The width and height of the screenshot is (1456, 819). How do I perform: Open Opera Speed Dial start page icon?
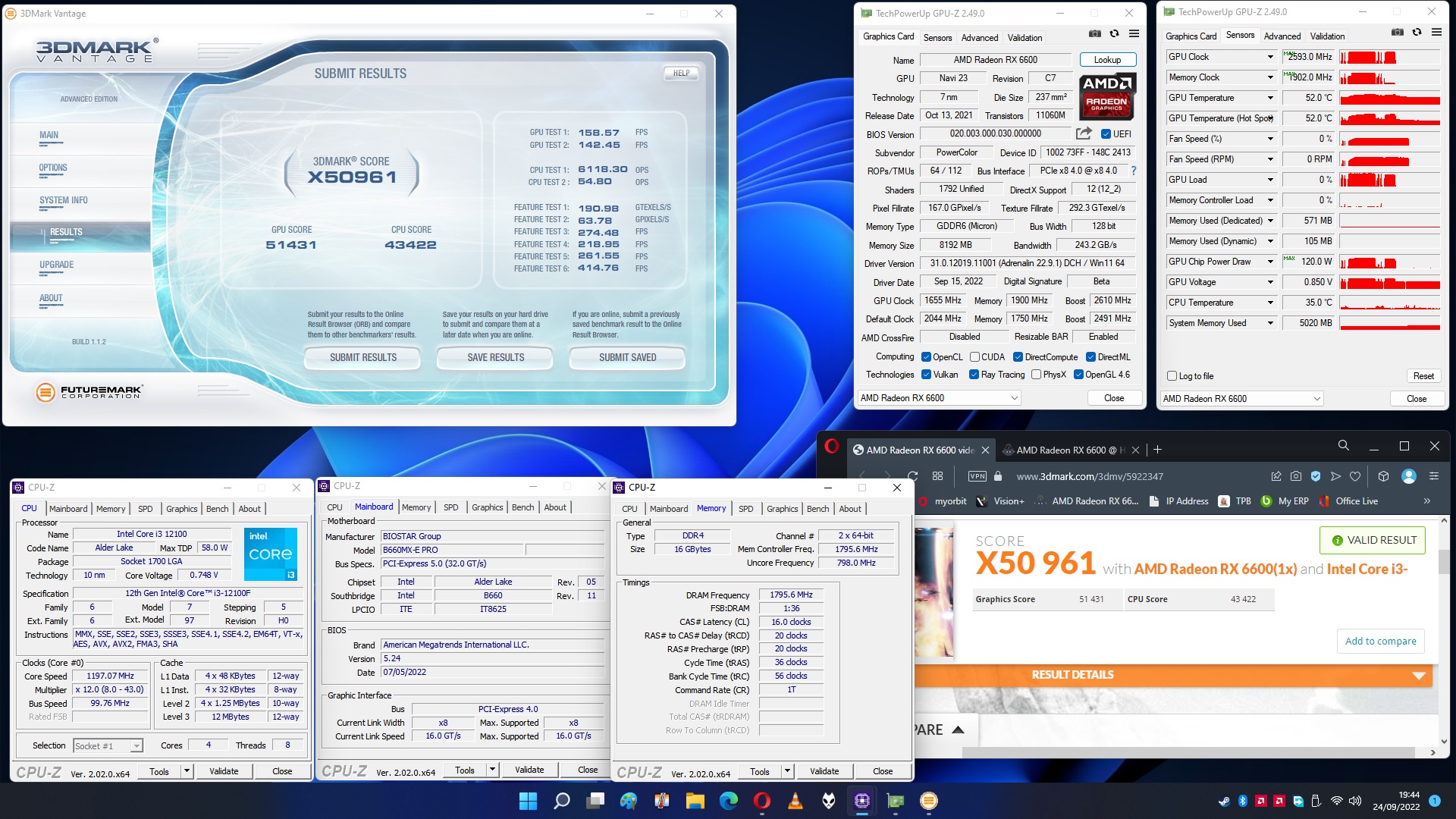938,476
